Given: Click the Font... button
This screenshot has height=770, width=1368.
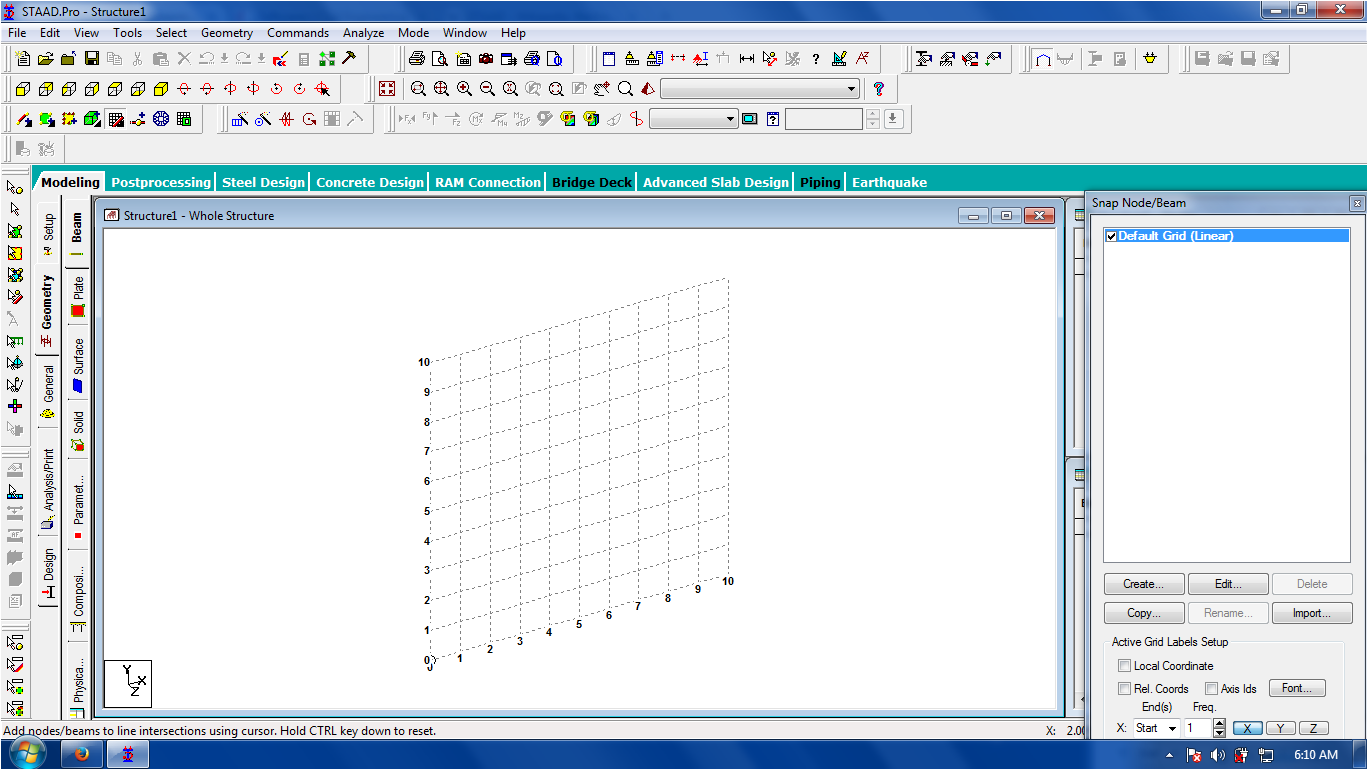Looking at the screenshot, I should coord(1297,688).
